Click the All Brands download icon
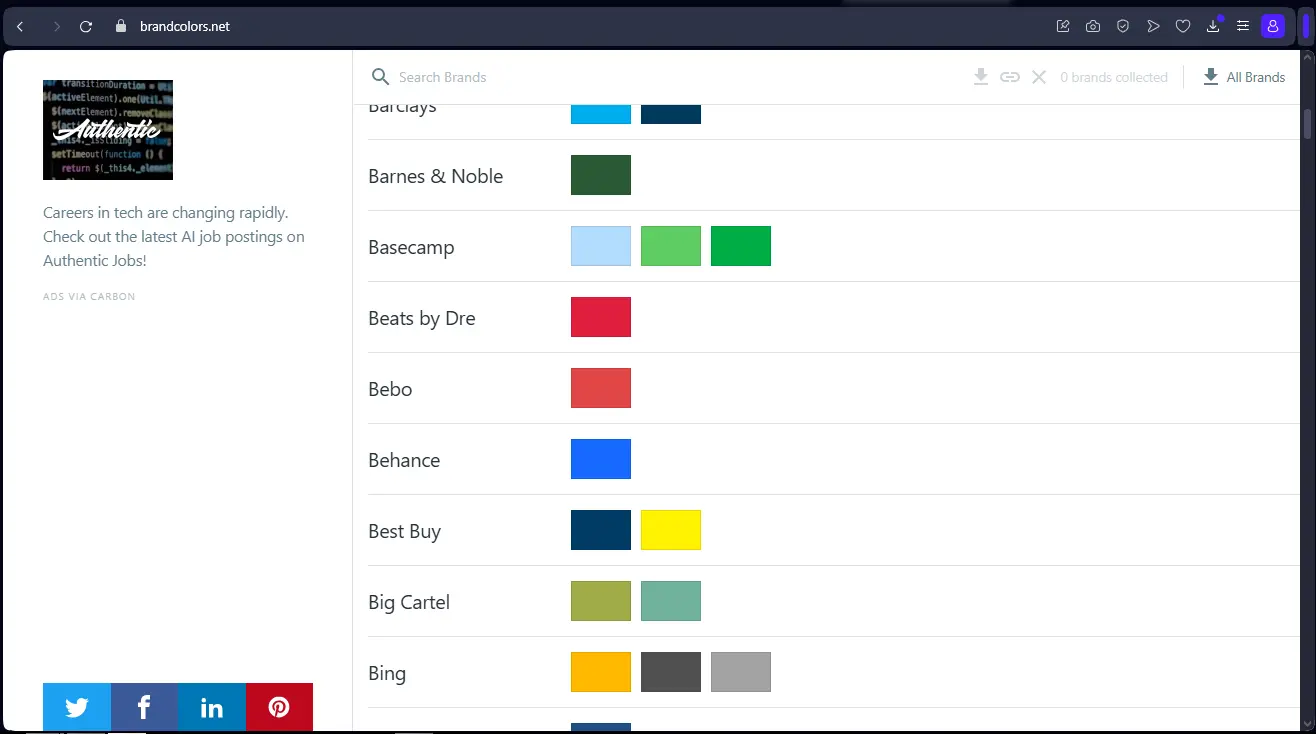Screen dimensions: 1316x734 click(1211, 77)
